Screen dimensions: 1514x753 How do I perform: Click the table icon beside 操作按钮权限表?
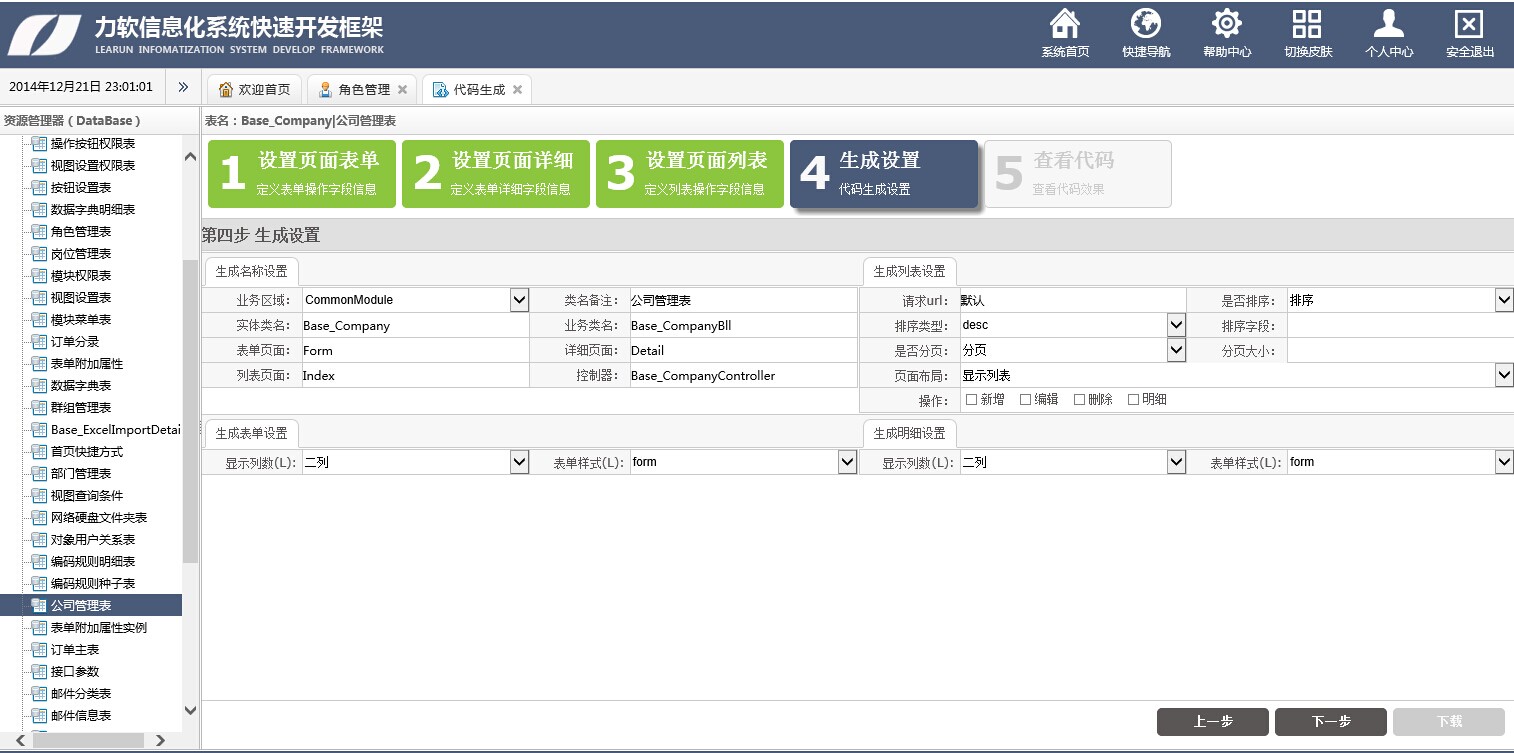click(40, 143)
